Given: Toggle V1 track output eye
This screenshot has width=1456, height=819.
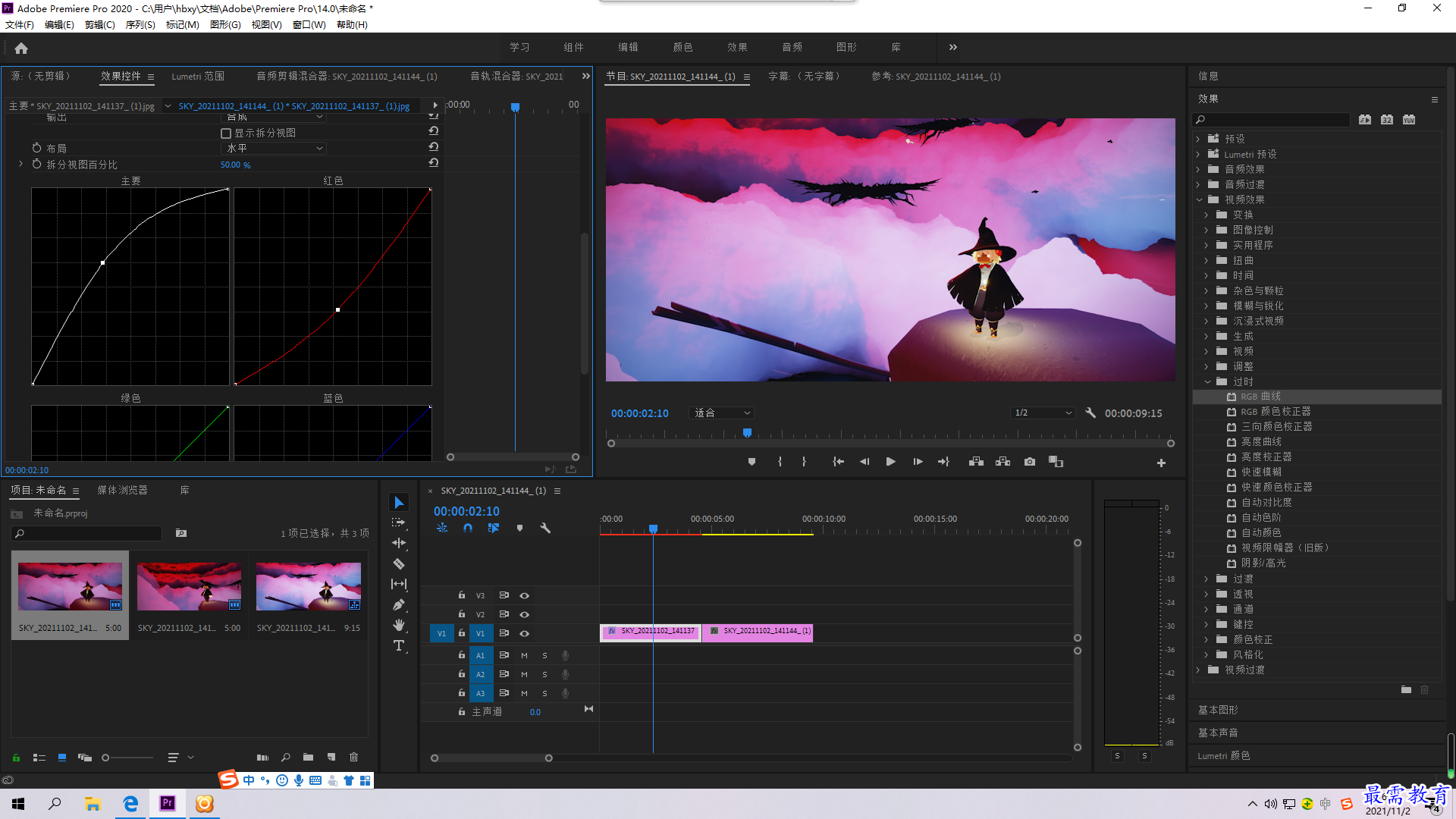Looking at the screenshot, I should tap(524, 634).
